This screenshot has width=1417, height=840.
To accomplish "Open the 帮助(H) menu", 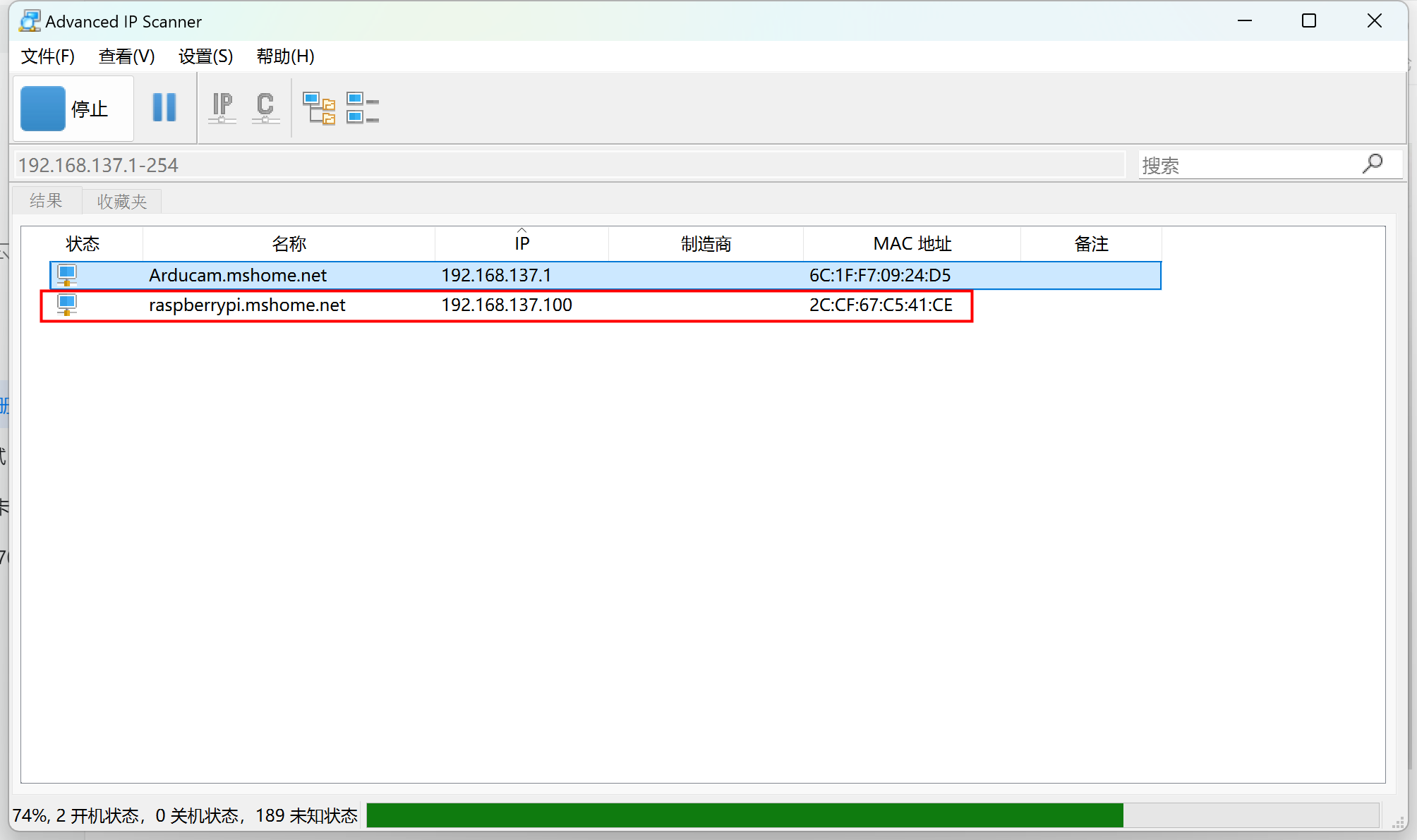I will [x=285, y=56].
